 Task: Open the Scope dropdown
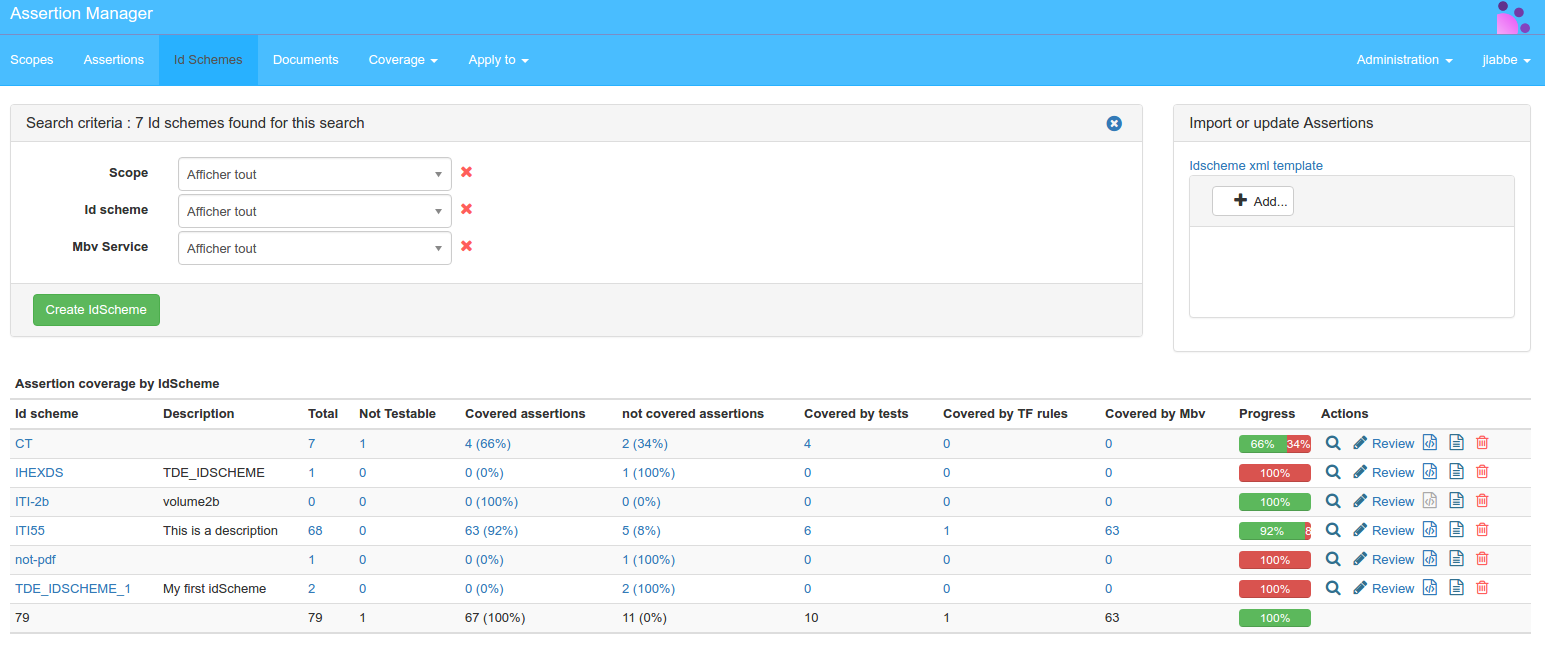(314, 174)
